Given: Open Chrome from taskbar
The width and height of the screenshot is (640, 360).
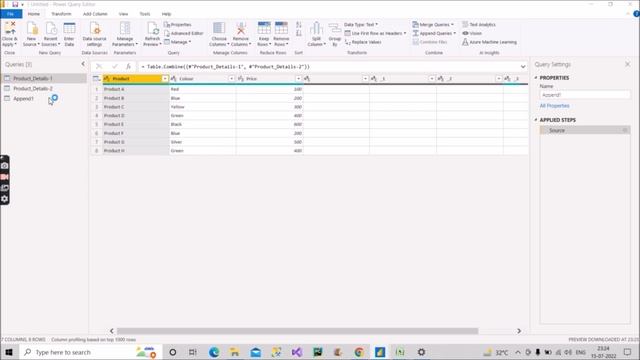Looking at the screenshot, I should (359, 352).
